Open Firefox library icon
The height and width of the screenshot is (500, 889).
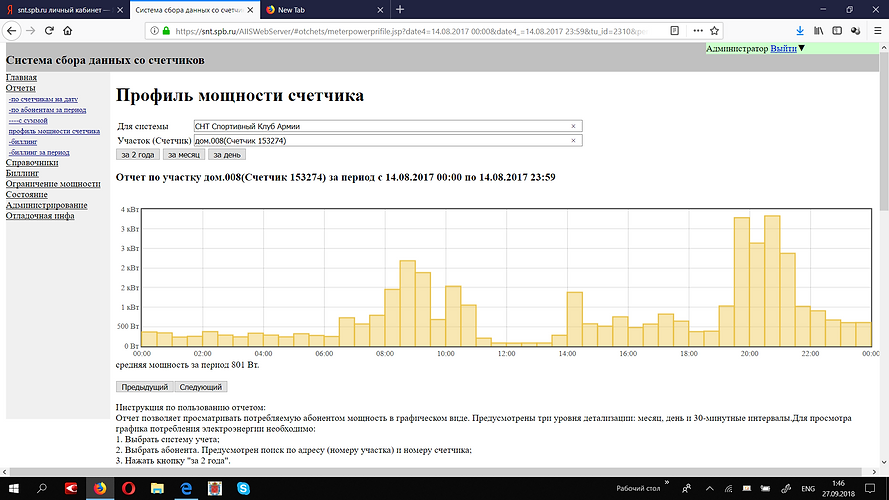(818, 31)
